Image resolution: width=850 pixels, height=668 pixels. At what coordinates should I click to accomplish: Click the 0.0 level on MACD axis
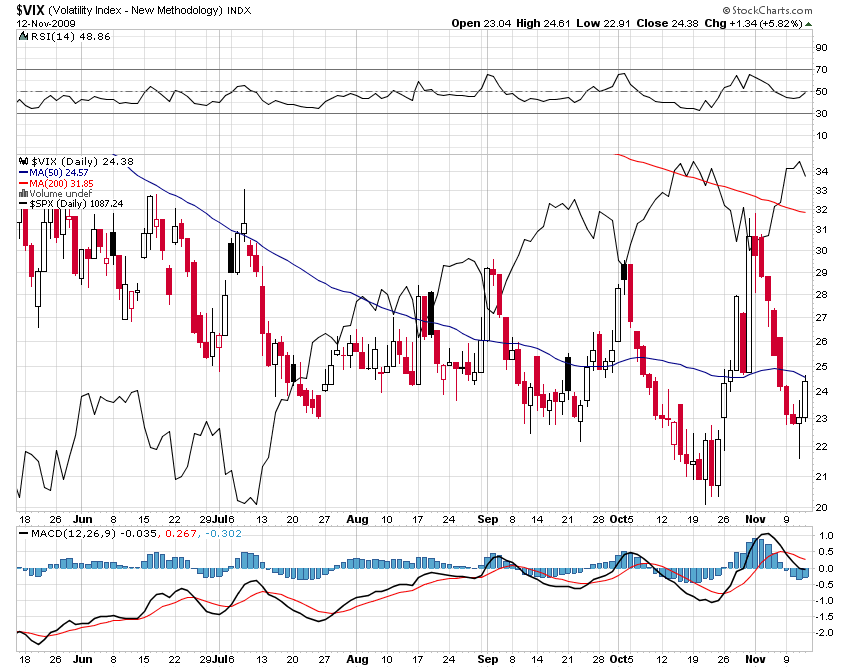coord(826,568)
